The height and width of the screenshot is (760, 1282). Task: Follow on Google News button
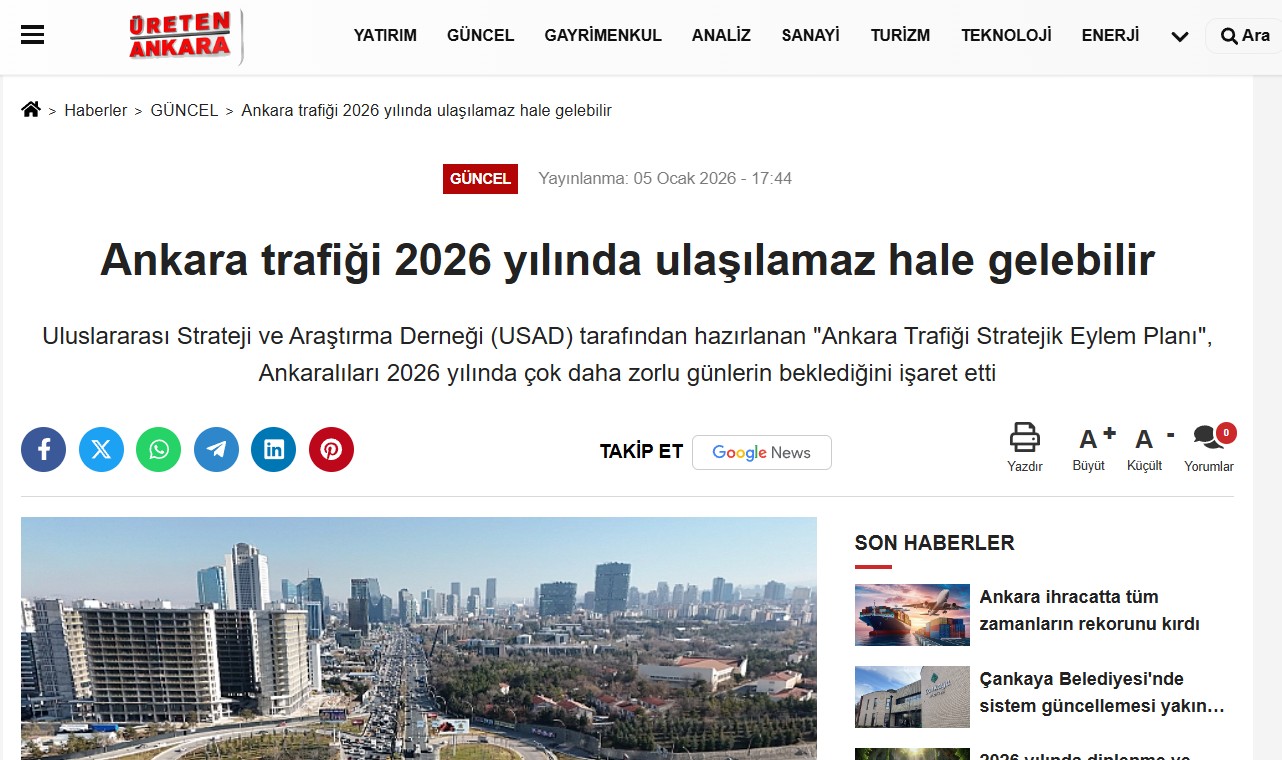(761, 452)
